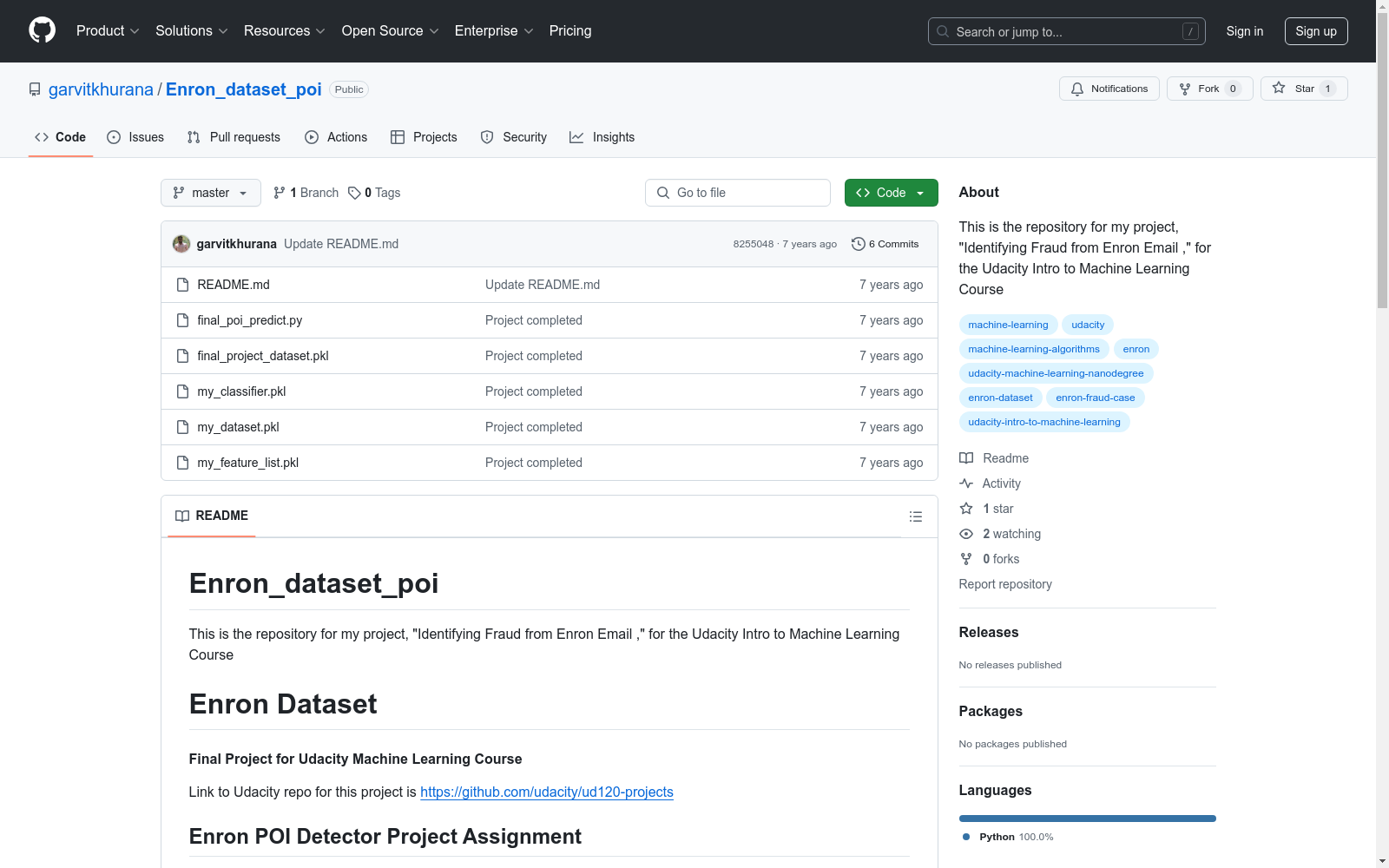
Task: Click the book icon on README tab
Action: click(x=182, y=516)
